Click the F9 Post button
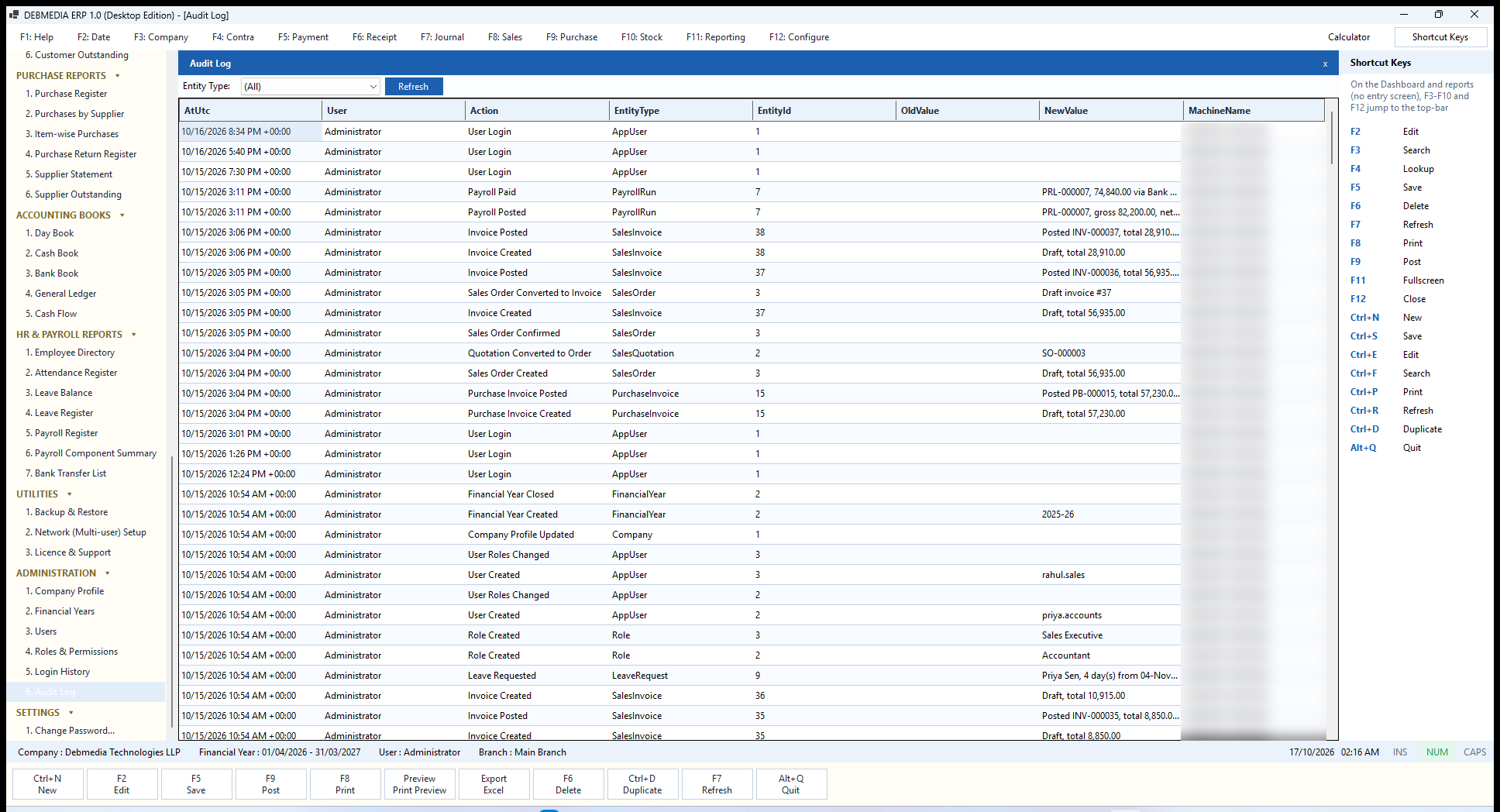Image resolution: width=1500 pixels, height=812 pixels. [270, 784]
